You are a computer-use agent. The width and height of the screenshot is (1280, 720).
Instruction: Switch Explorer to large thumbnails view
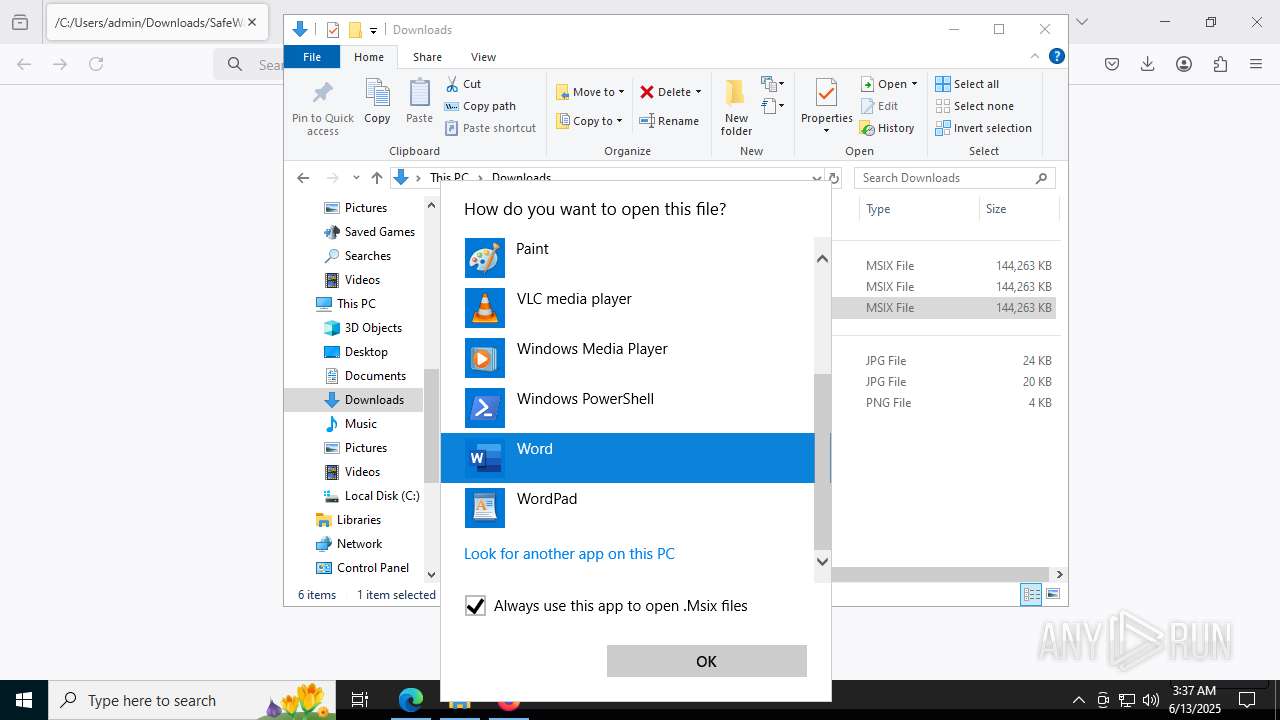[1052, 594]
